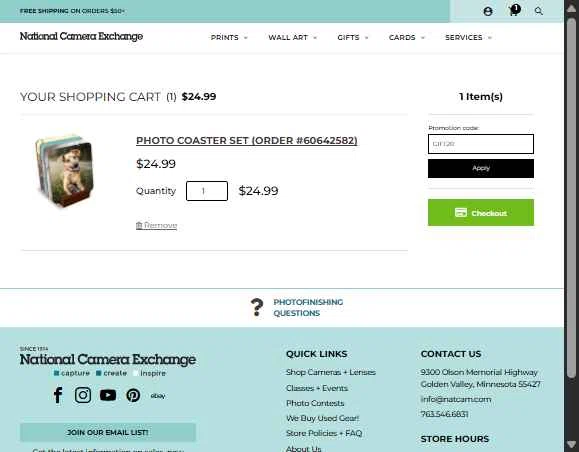579x452 pixels.
Task: Open the Pinterest social icon
Action: point(133,395)
